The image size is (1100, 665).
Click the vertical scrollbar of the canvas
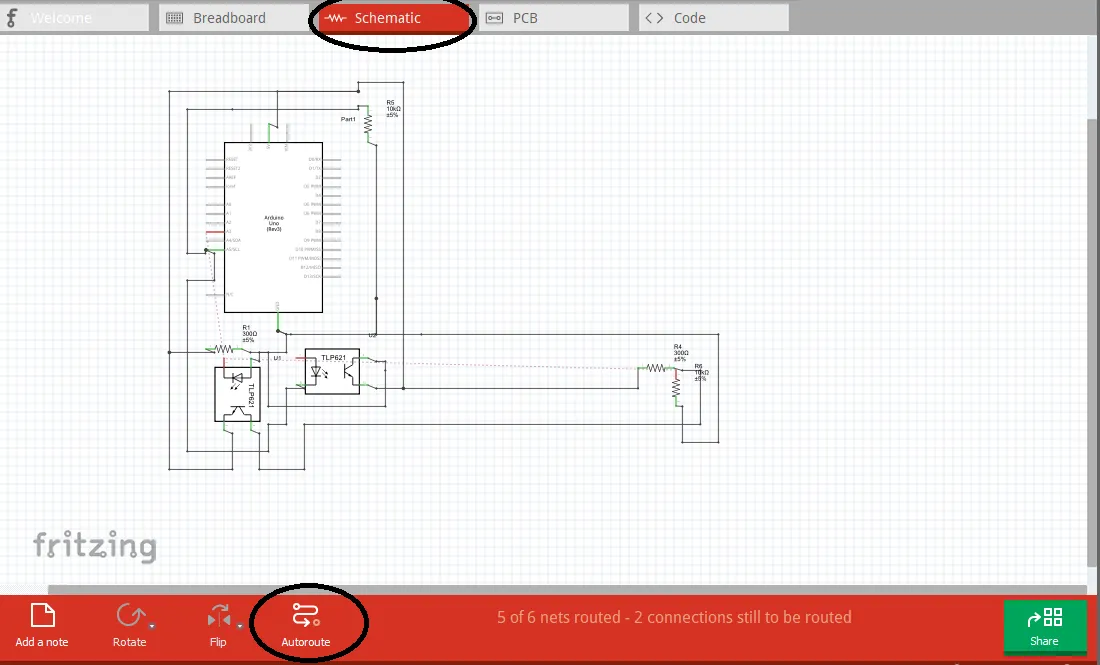pyautogui.click(x=1093, y=344)
